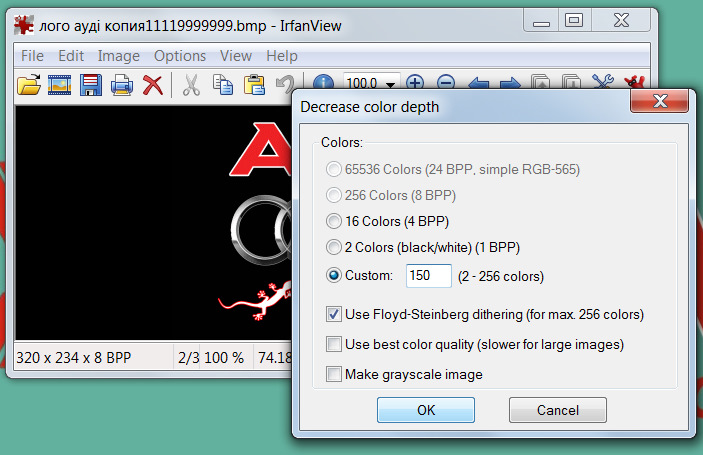Click the 100.0 zoom value field
Screen dimensions: 703x455
pyautogui.click(x=364, y=83)
